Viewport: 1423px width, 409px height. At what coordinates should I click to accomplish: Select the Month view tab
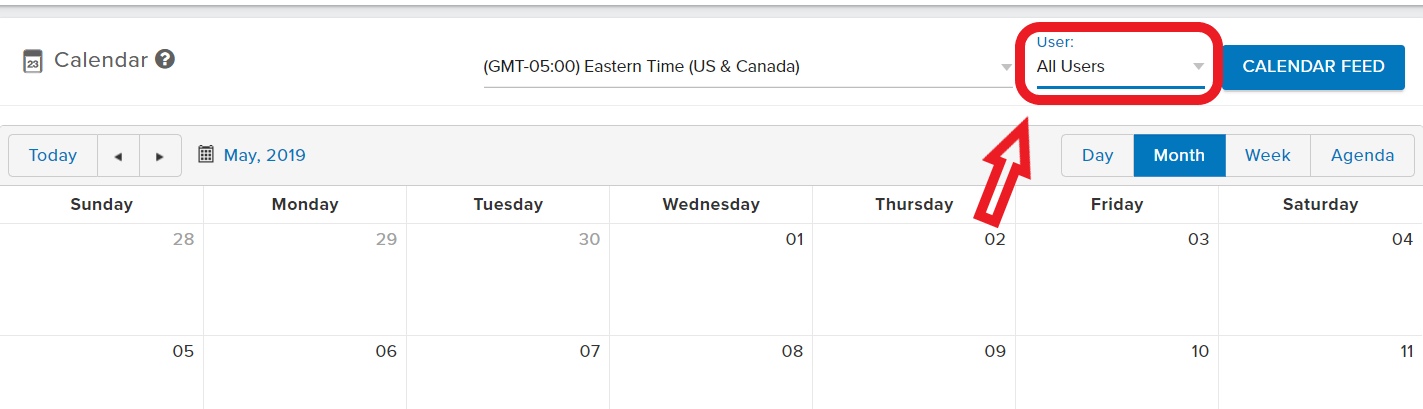(1179, 155)
